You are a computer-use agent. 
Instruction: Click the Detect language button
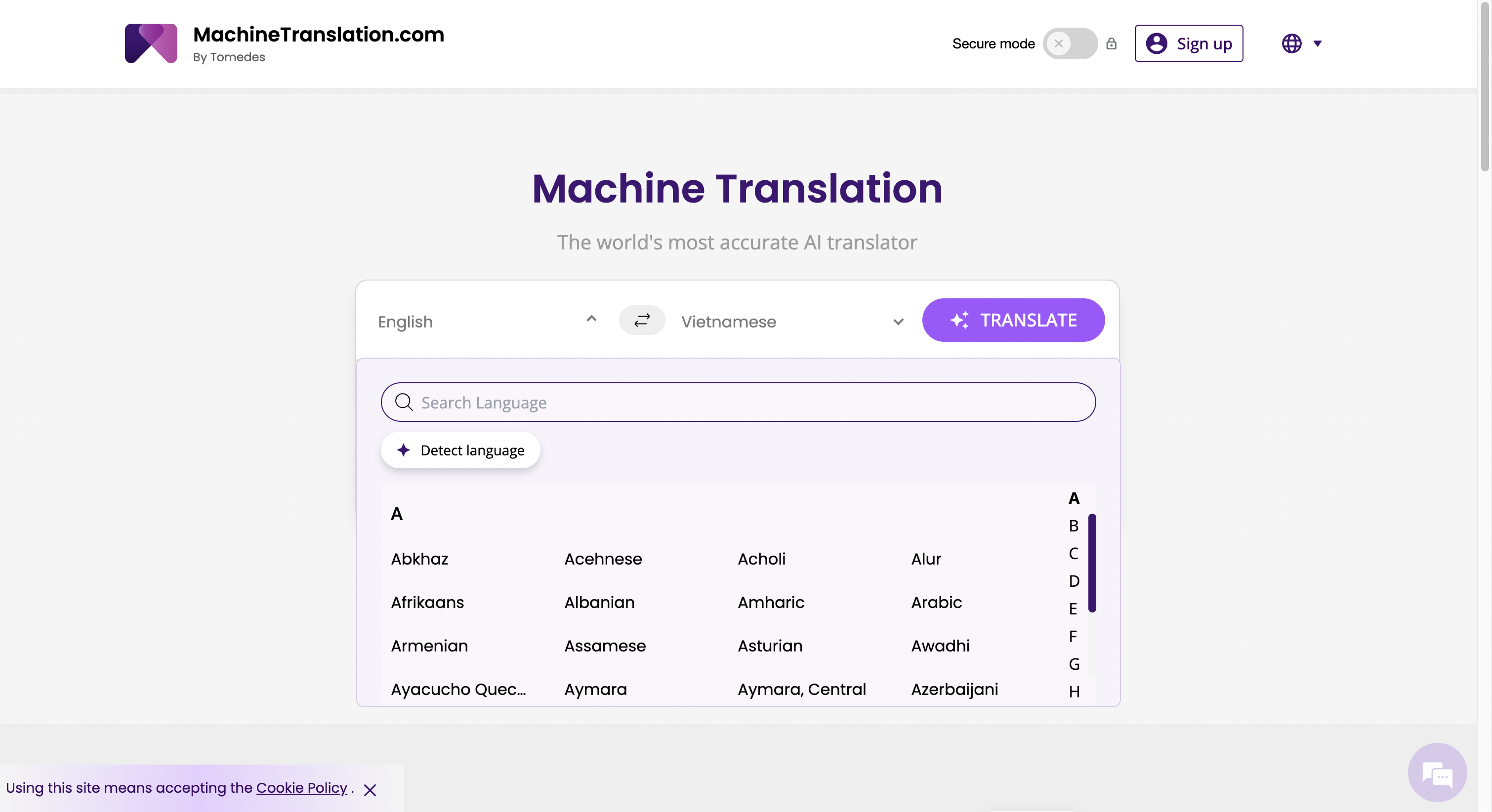click(x=460, y=450)
